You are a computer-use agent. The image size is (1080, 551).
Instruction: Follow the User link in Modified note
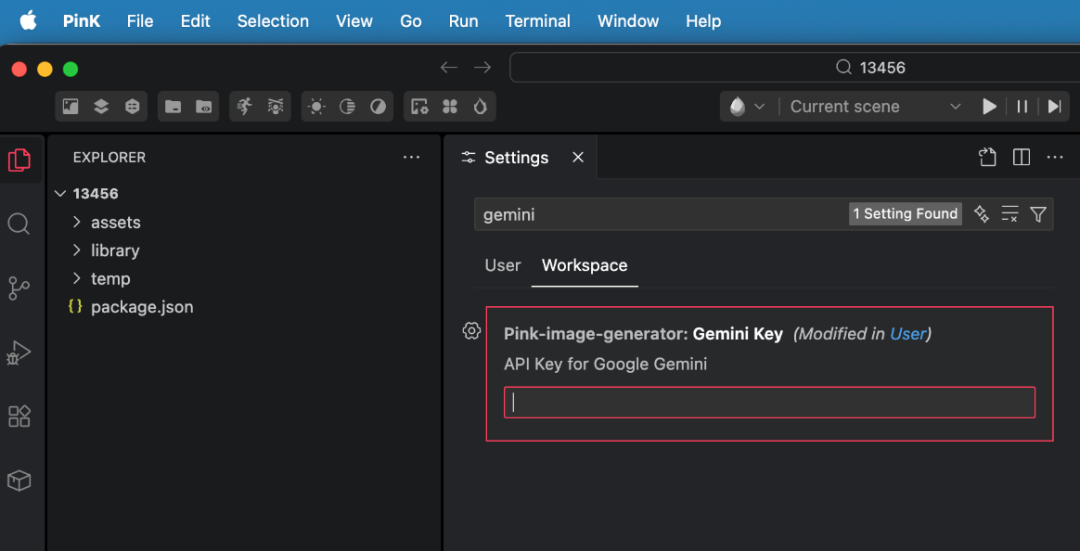(908, 334)
